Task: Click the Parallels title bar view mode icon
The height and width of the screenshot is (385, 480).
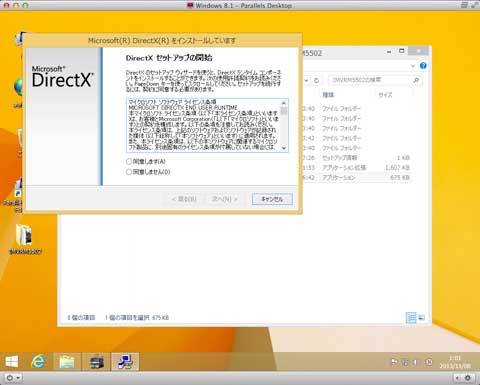Action: click(464, 5)
